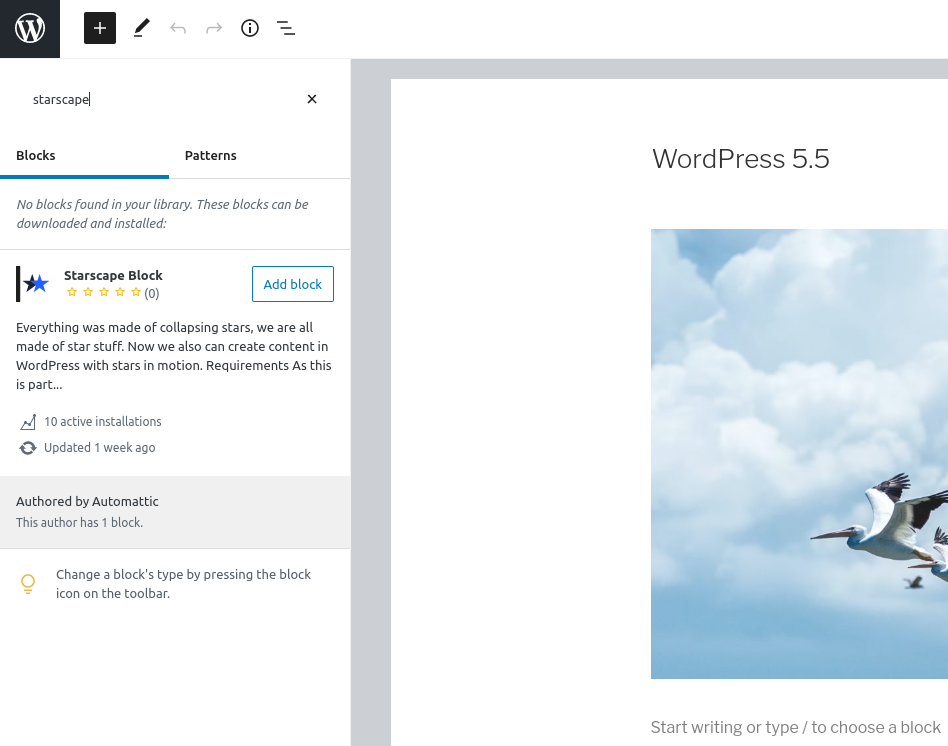
Task: Click the updated refresh icon
Action: point(28,448)
